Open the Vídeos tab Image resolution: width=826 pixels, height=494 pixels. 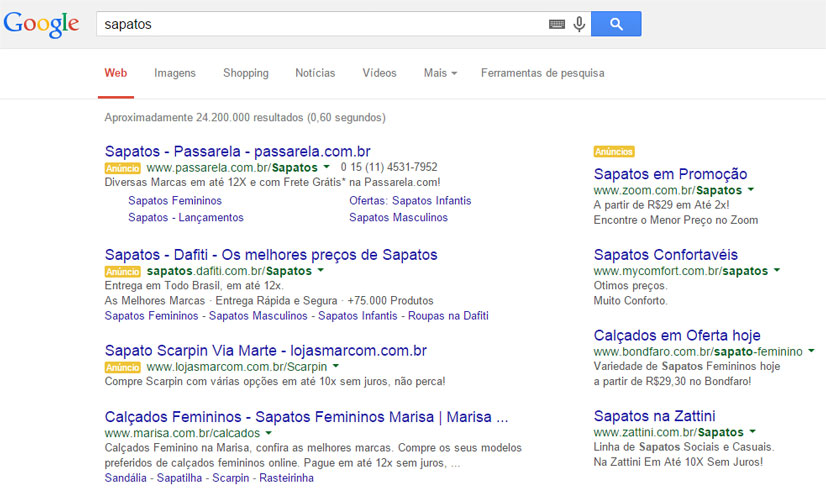(x=379, y=73)
